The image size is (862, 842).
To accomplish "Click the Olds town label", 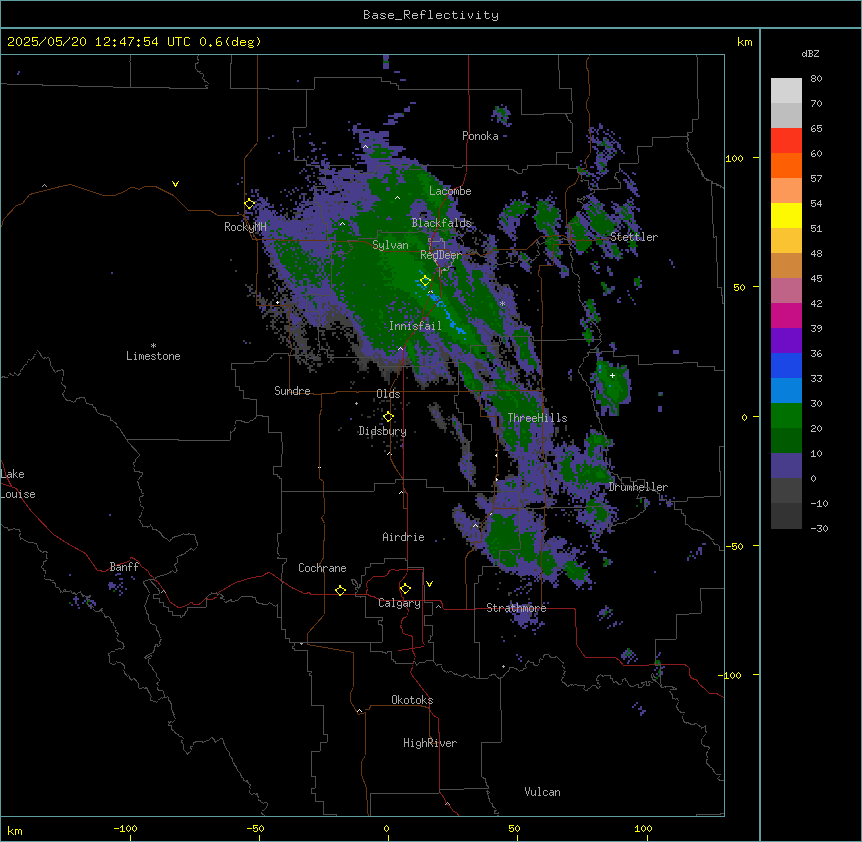I will pos(388,394).
